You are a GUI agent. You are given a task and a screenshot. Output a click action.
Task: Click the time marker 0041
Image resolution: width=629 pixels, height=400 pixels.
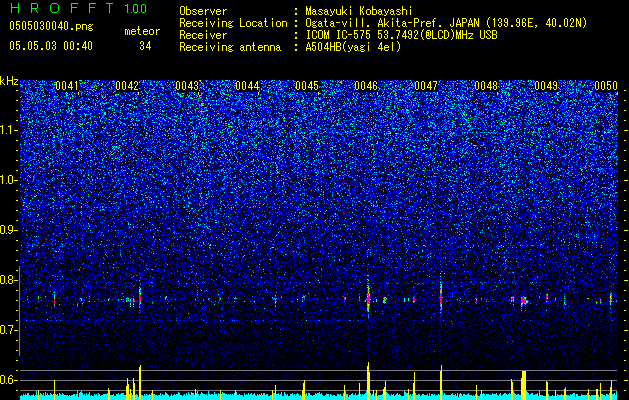point(67,86)
